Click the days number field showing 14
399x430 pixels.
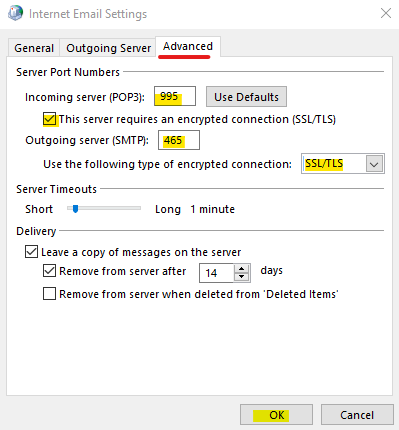click(217, 273)
